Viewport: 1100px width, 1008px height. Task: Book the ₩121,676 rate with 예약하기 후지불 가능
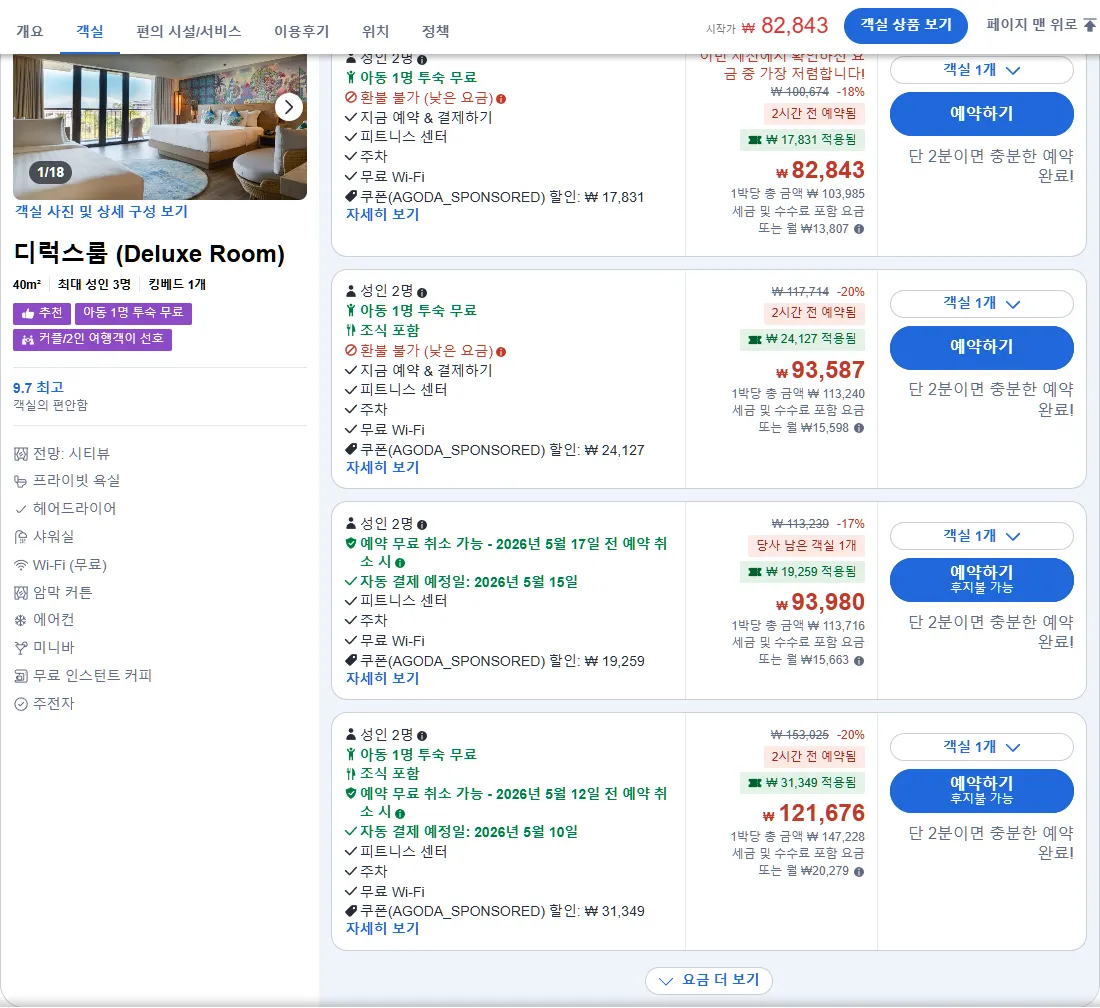tap(981, 791)
